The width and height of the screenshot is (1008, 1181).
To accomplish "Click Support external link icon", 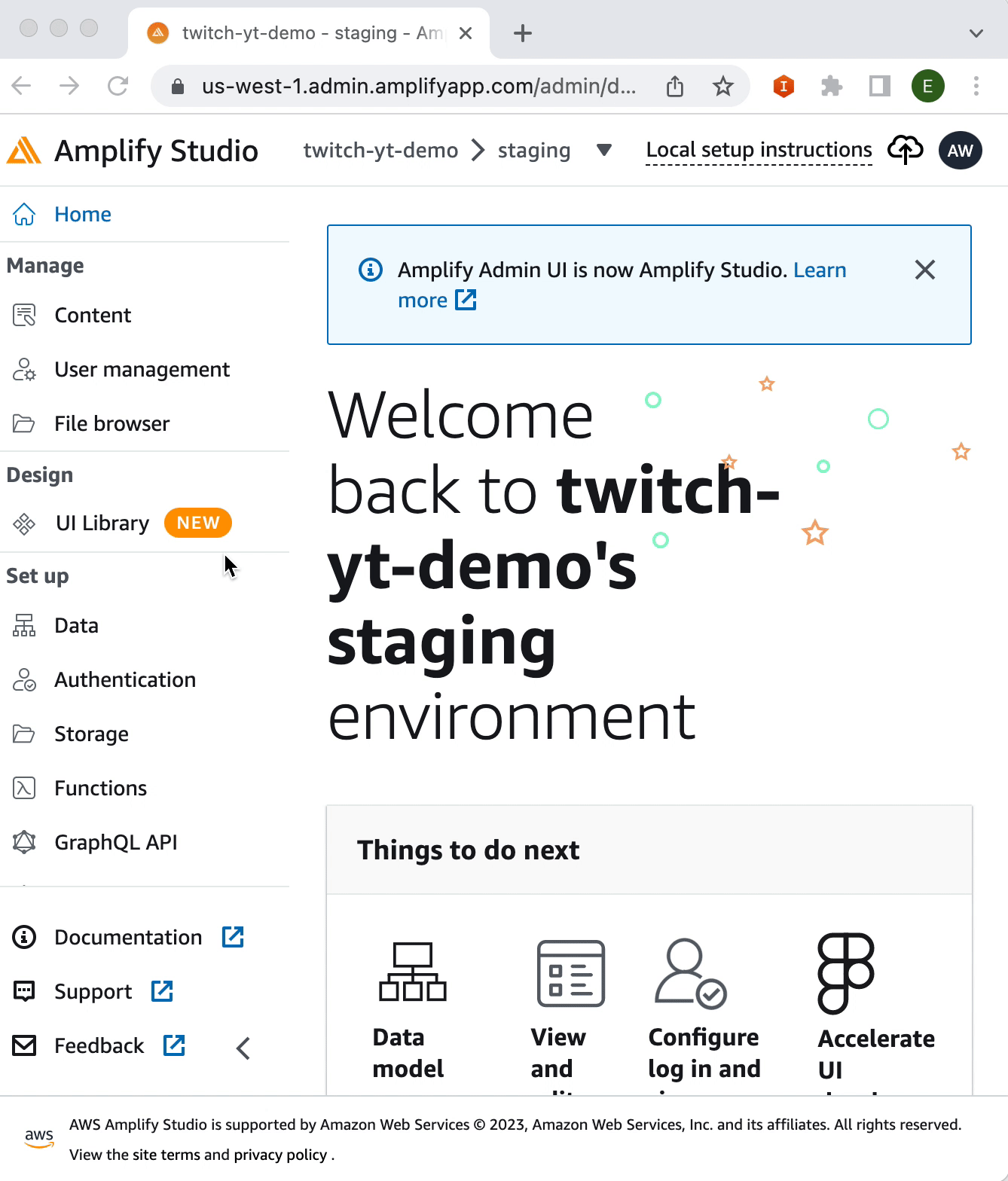I will click(x=162, y=991).
